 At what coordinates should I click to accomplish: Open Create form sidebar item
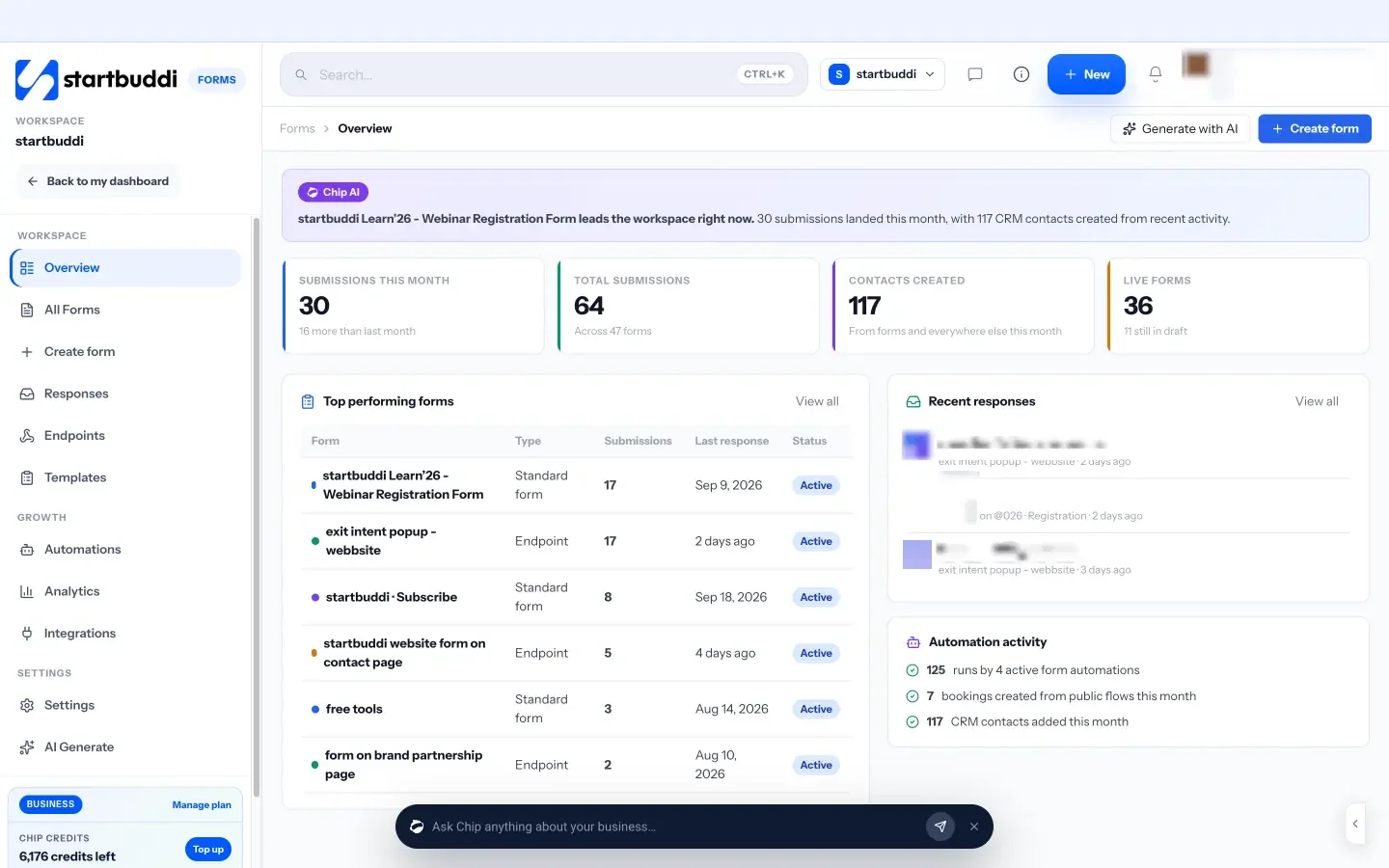pyautogui.click(x=125, y=352)
